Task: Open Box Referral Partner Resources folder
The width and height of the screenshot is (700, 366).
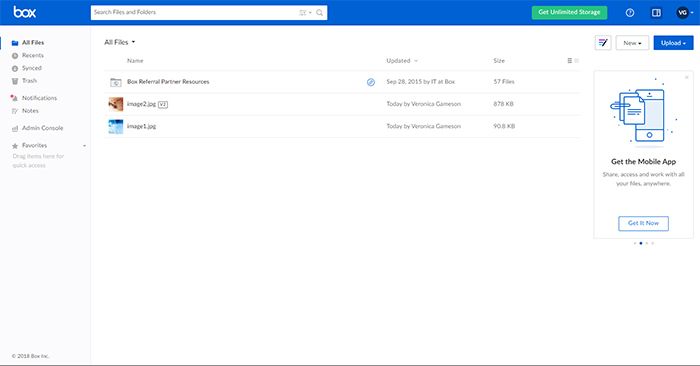Action: pyautogui.click(x=168, y=82)
